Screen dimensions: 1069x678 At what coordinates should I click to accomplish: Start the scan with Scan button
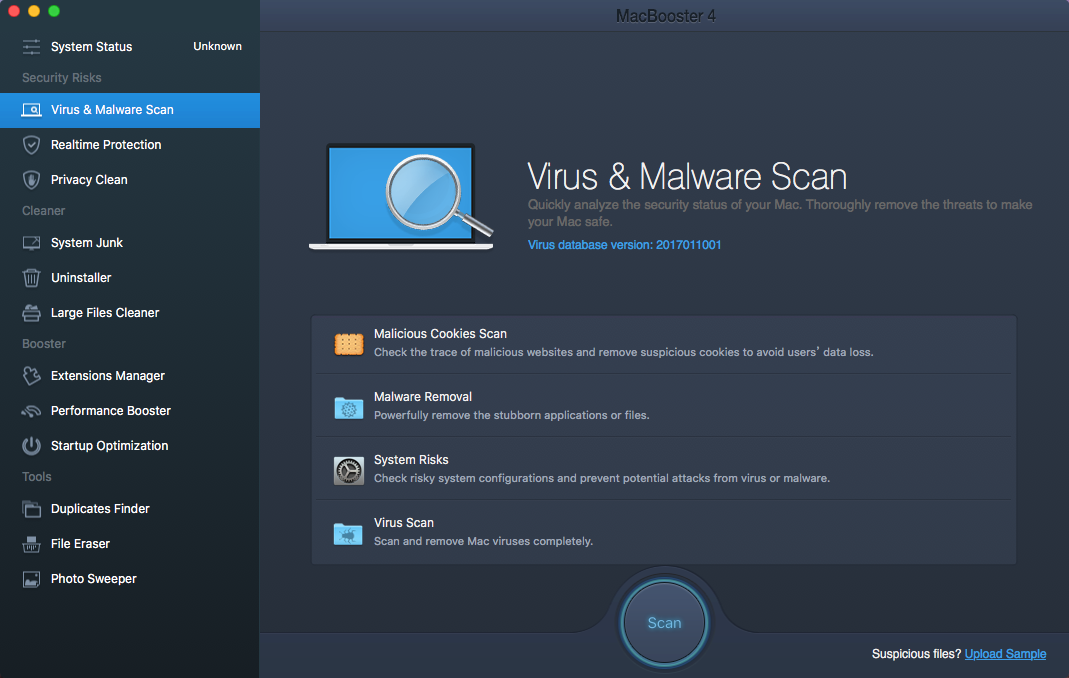coord(664,623)
